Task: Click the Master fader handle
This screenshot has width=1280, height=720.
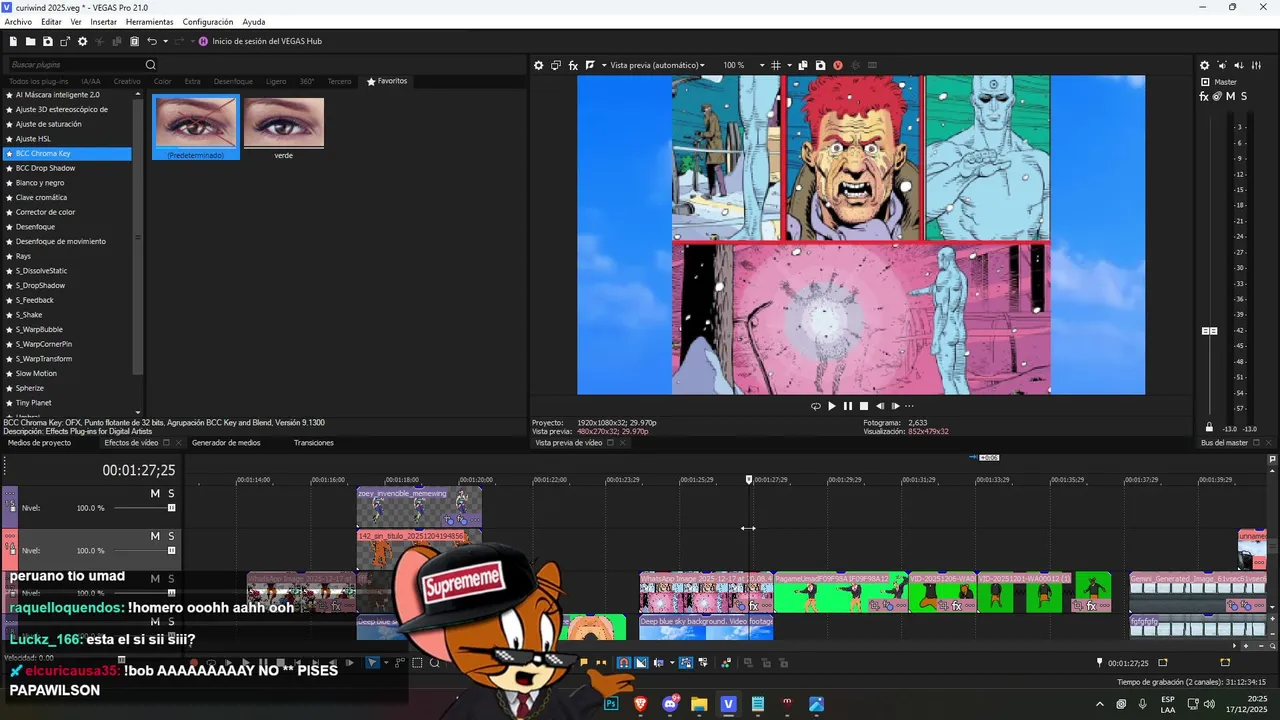Action: pos(1209,331)
